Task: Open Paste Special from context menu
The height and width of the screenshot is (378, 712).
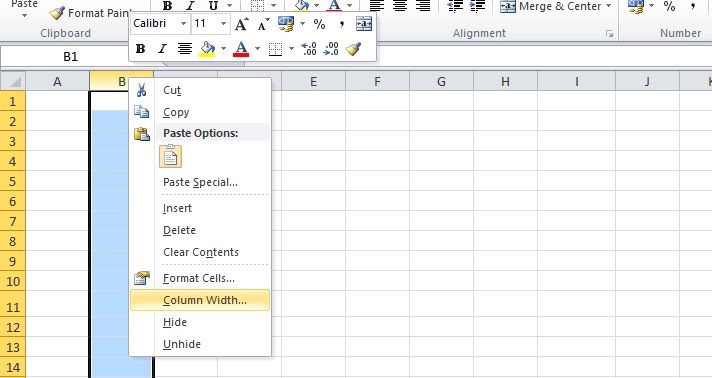Action: 200,182
